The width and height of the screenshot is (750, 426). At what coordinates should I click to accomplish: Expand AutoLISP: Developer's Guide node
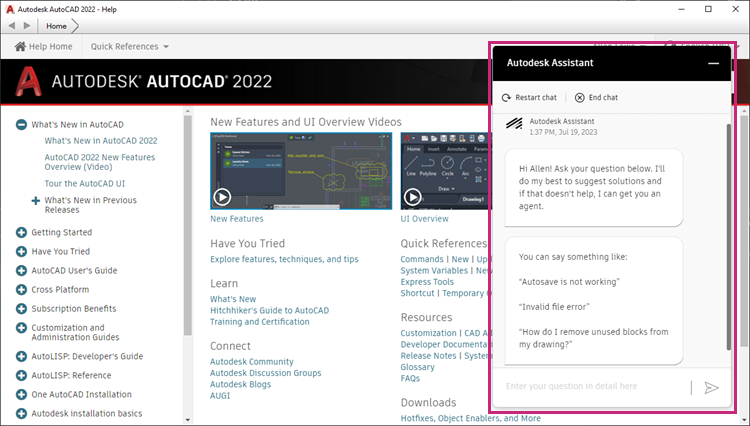(21, 357)
